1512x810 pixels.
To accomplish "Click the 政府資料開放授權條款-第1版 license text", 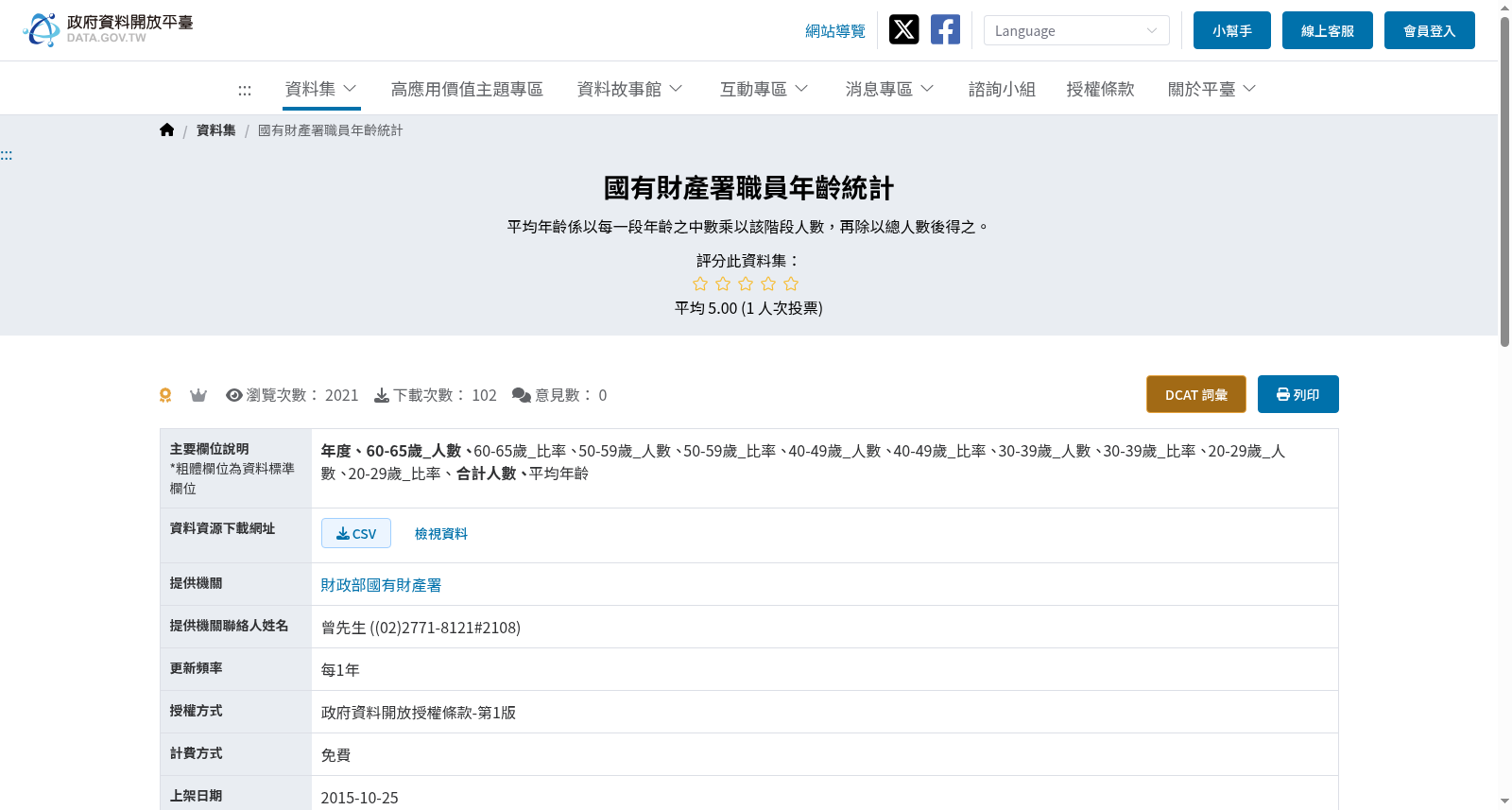I will coord(419,713).
